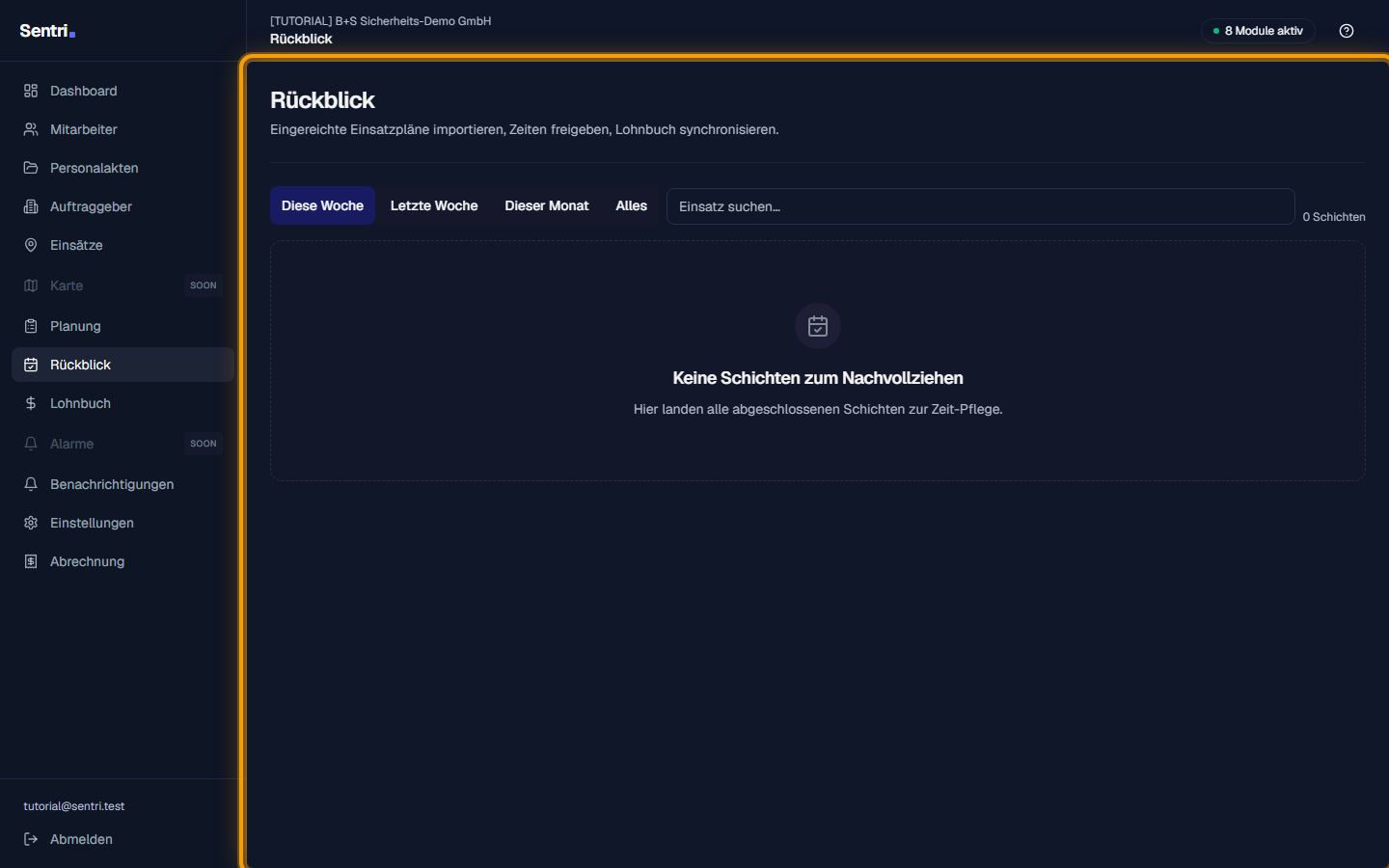Click the Personalakten folder icon
This screenshot has width=1389, height=868.
pos(31,168)
